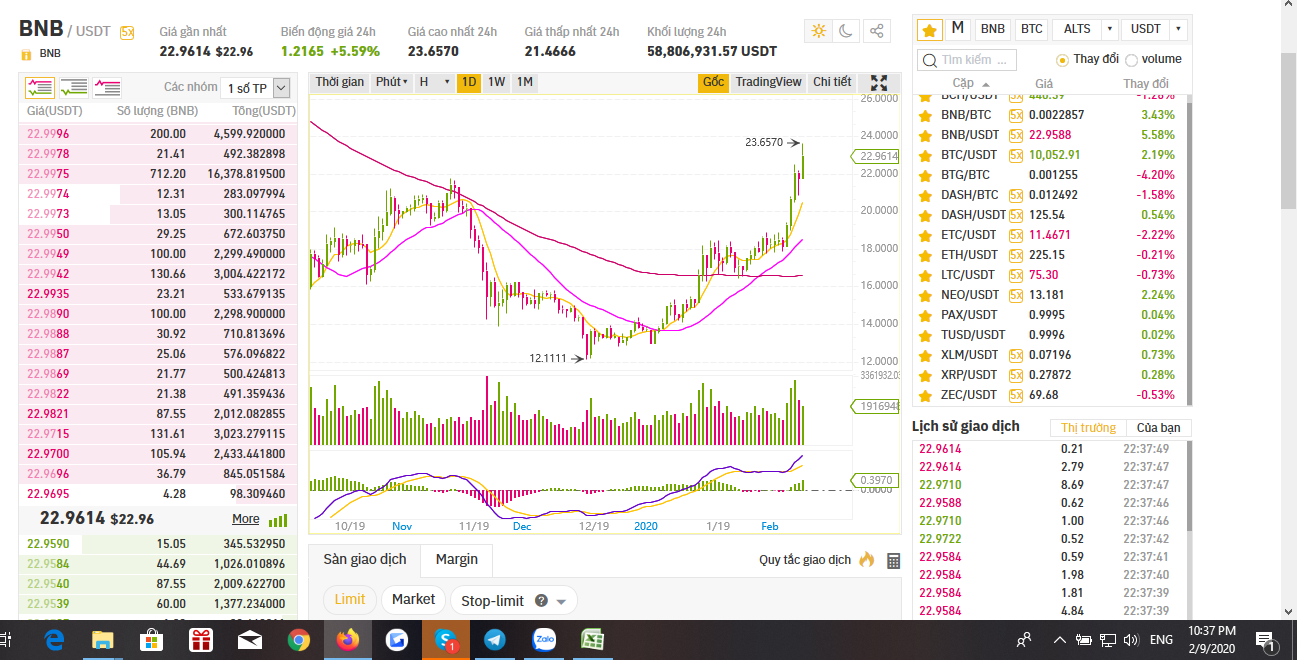Click the help icon on Stop-limit
This screenshot has height=660, width=1297.
pyautogui.click(x=541, y=601)
